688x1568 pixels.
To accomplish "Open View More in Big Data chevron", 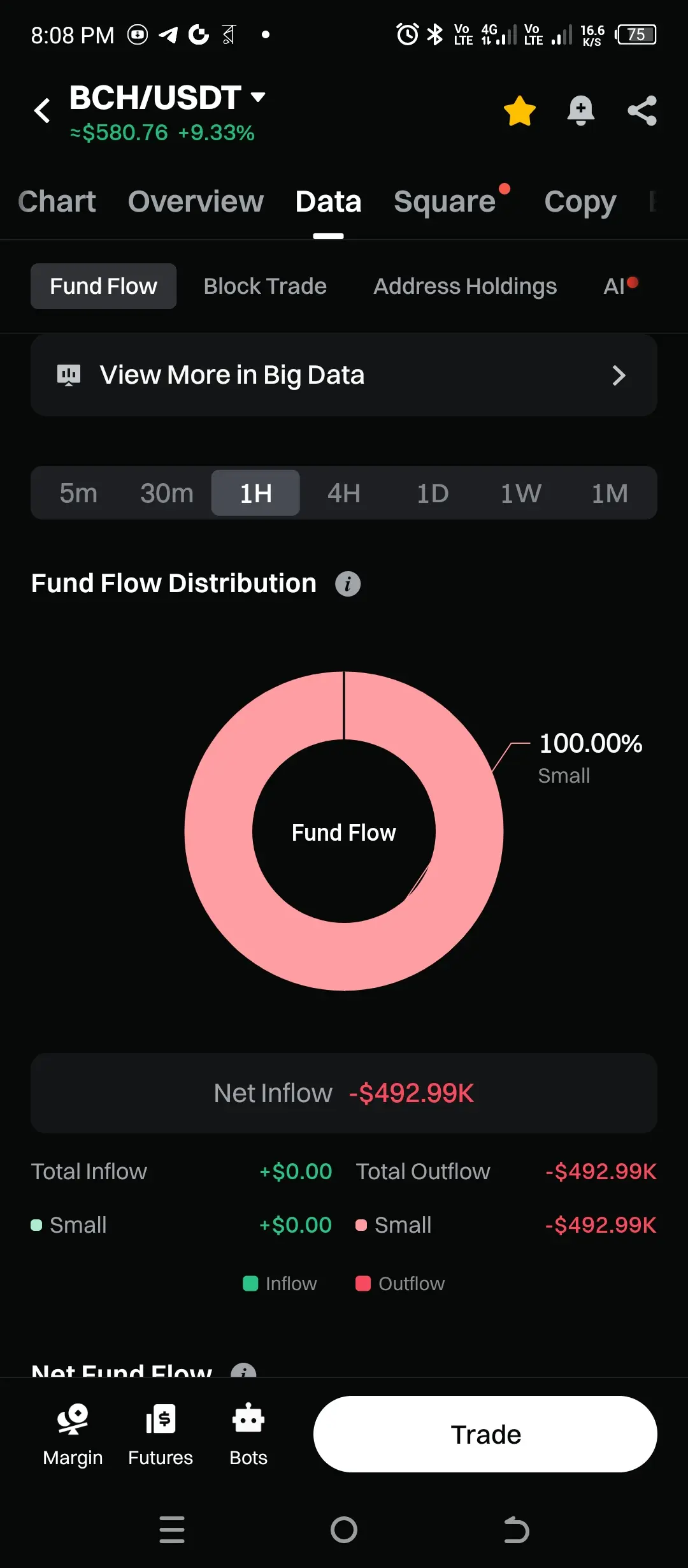I will (x=618, y=375).
